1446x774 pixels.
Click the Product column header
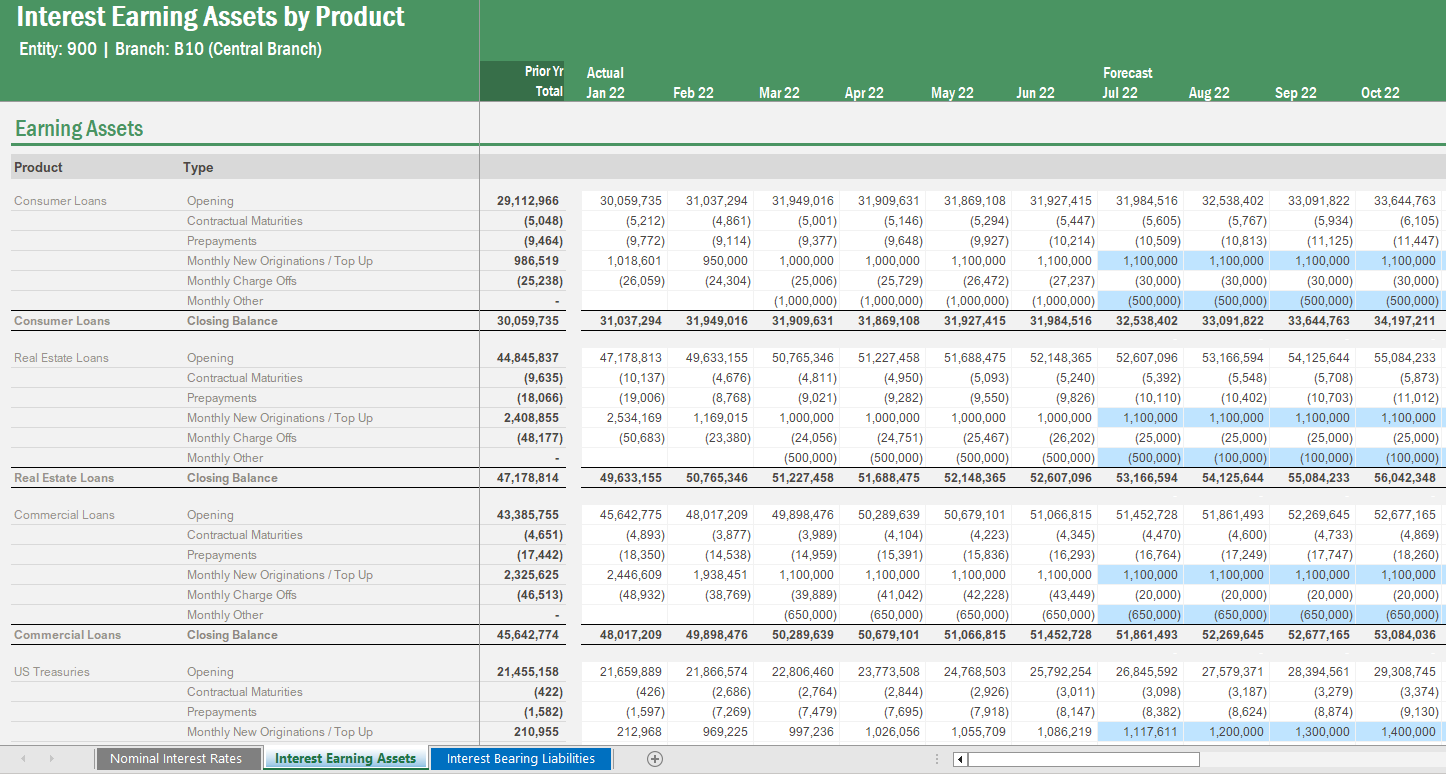coord(38,166)
